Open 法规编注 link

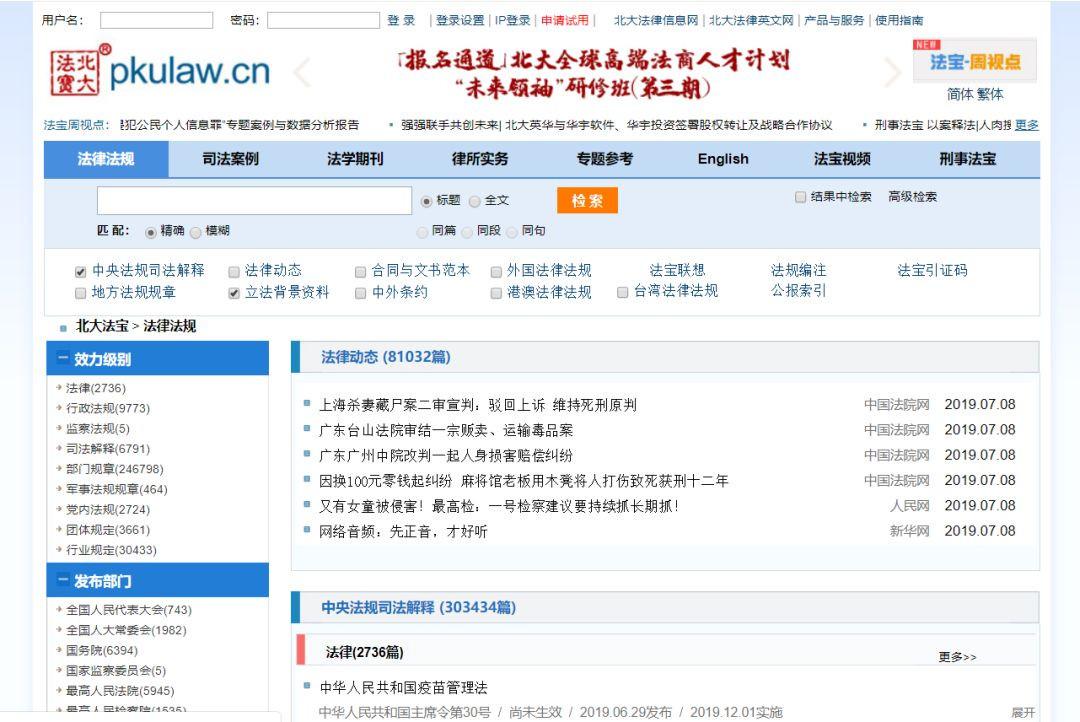798,270
